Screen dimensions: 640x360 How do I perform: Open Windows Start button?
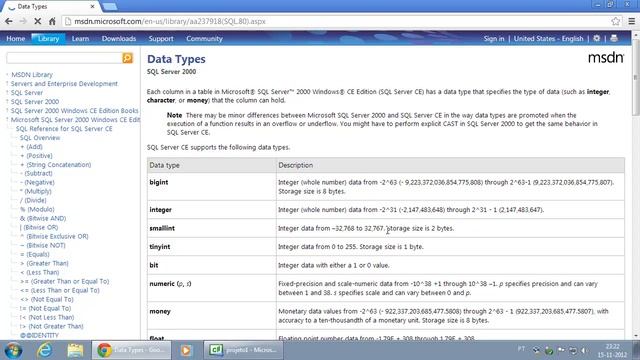pyautogui.click(x=13, y=350)
